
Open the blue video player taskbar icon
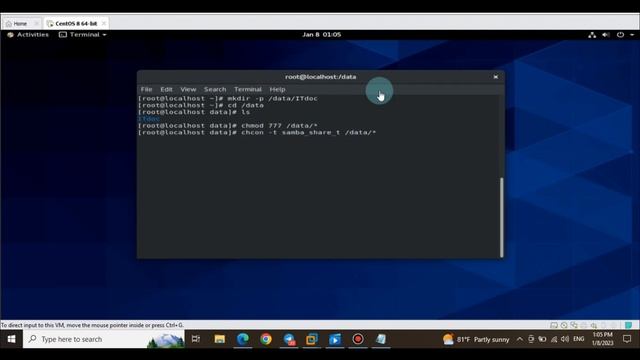pyautogui.click(x=335, y=339)
